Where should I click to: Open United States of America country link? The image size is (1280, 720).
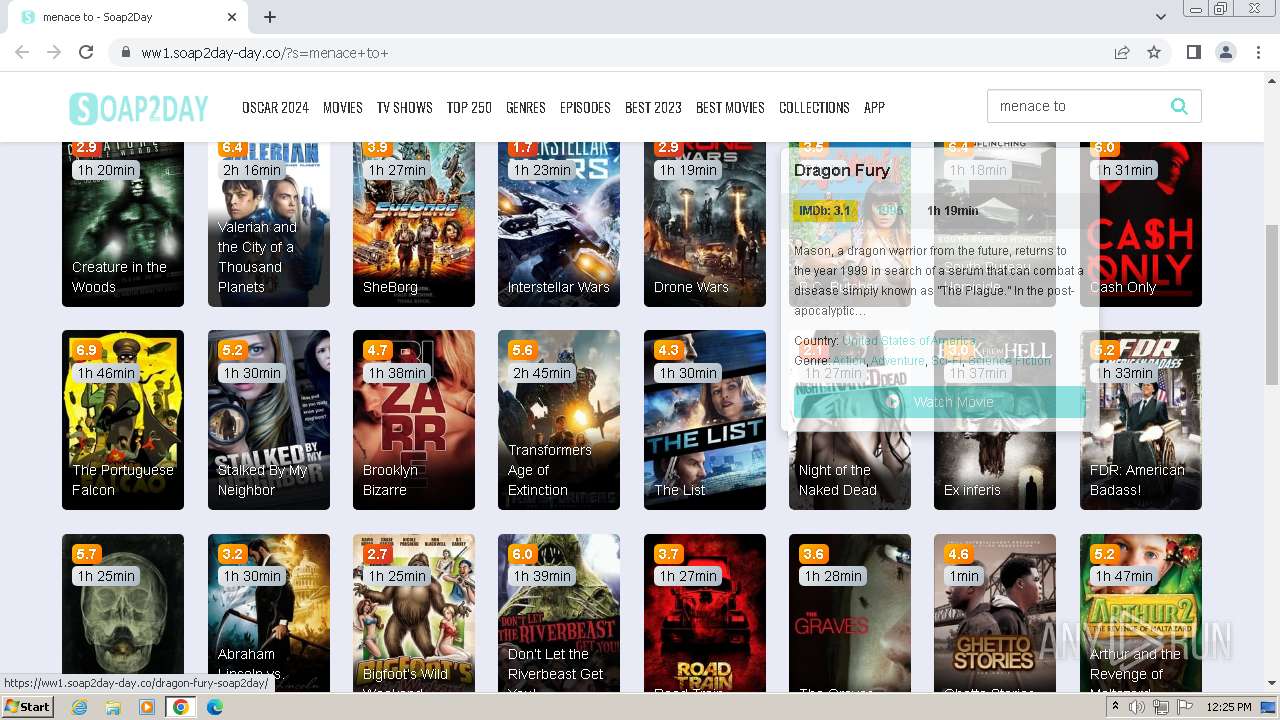(x=909, y=341)
